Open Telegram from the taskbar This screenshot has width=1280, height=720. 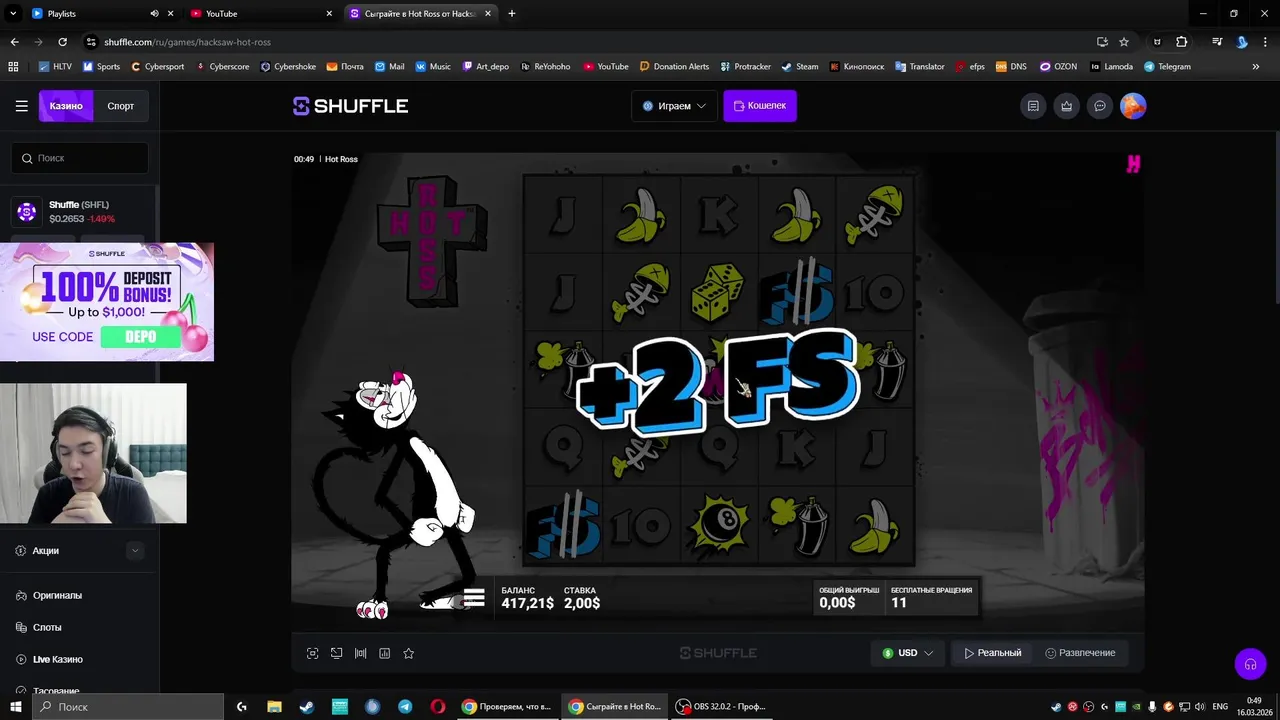click(x=405, y=706)
